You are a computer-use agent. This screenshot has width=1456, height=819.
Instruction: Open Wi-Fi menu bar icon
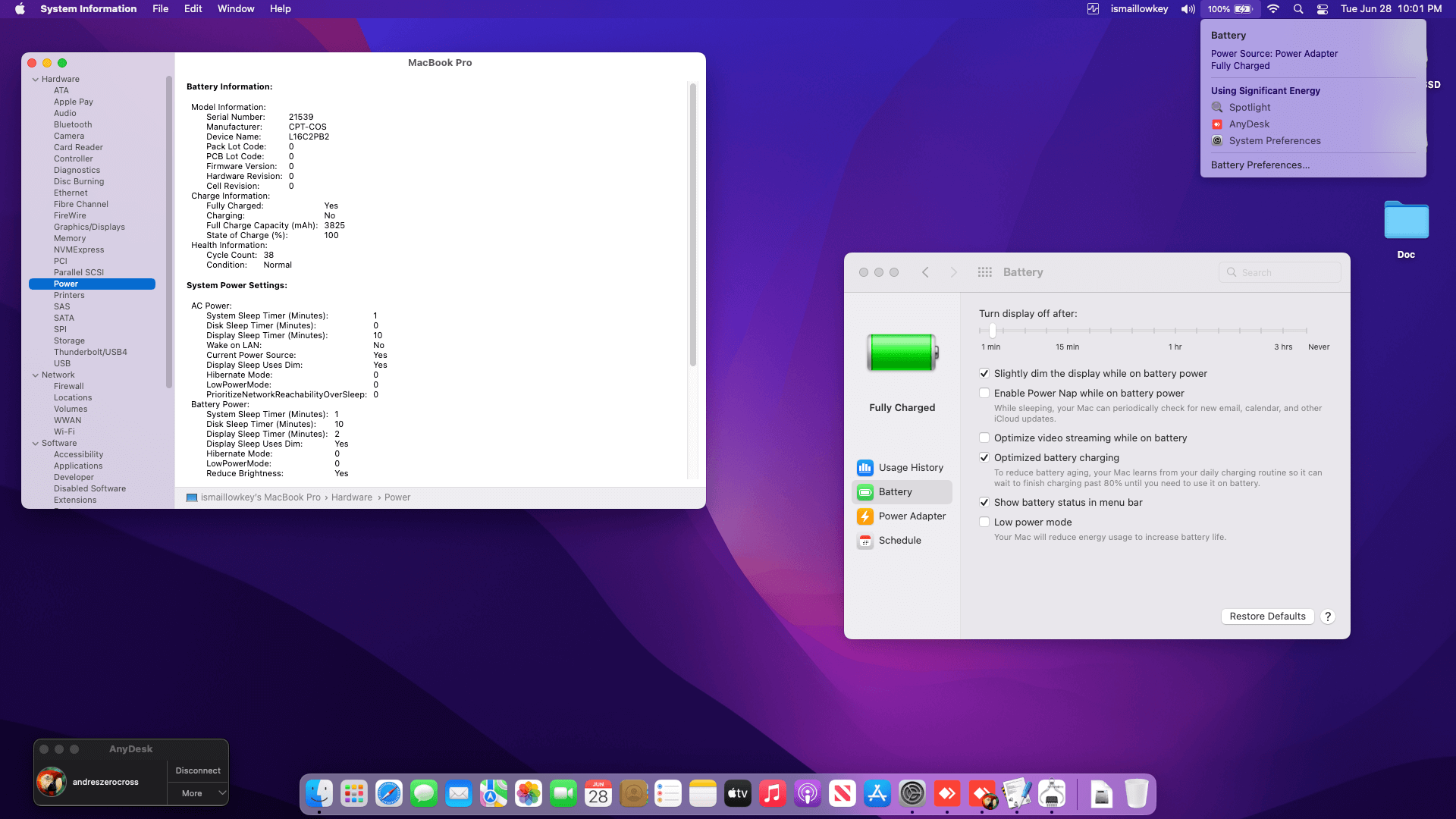(1273, 9)
